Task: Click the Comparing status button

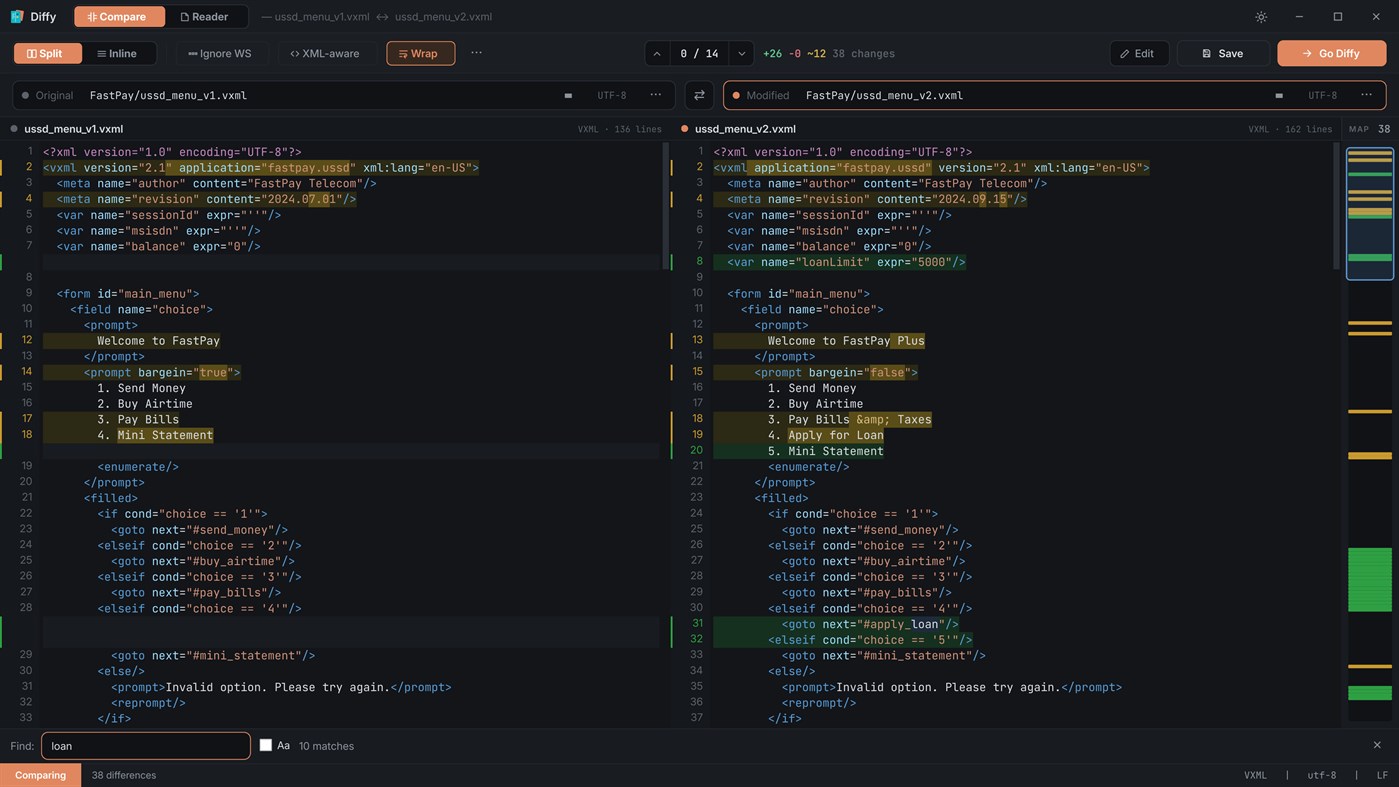Action: coord(41,775)
